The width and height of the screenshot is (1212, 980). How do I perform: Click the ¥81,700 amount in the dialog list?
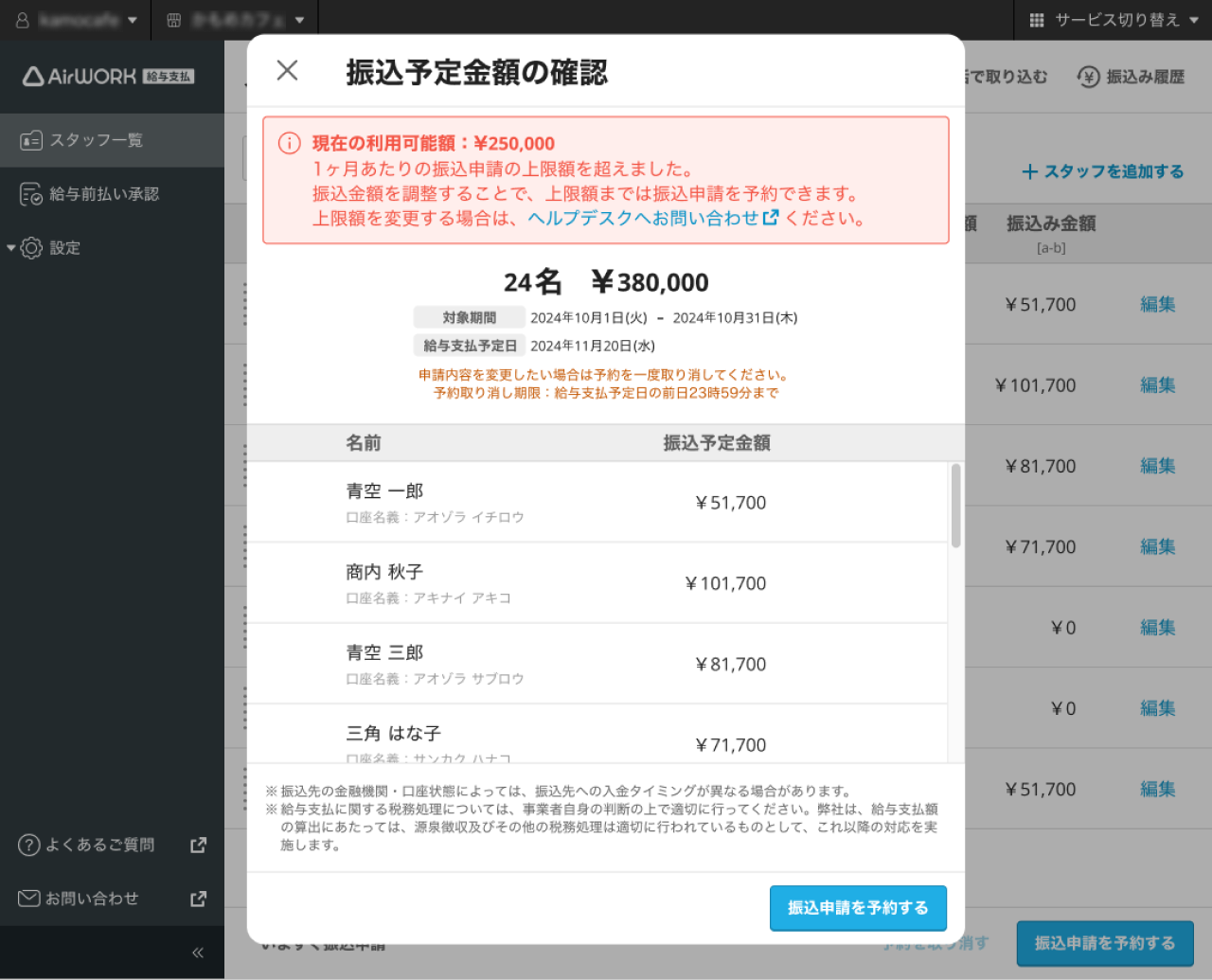point(730,665)
